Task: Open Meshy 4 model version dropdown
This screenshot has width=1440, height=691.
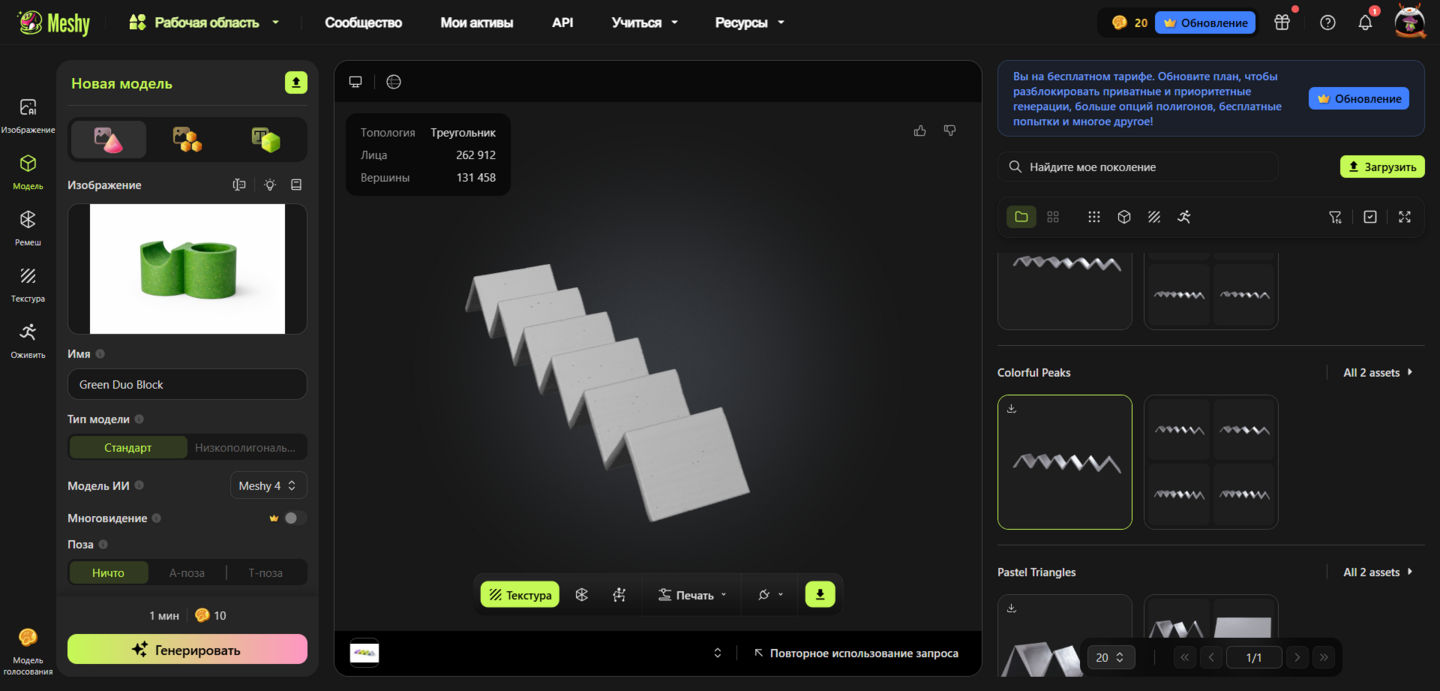Action: coord(268,486)
